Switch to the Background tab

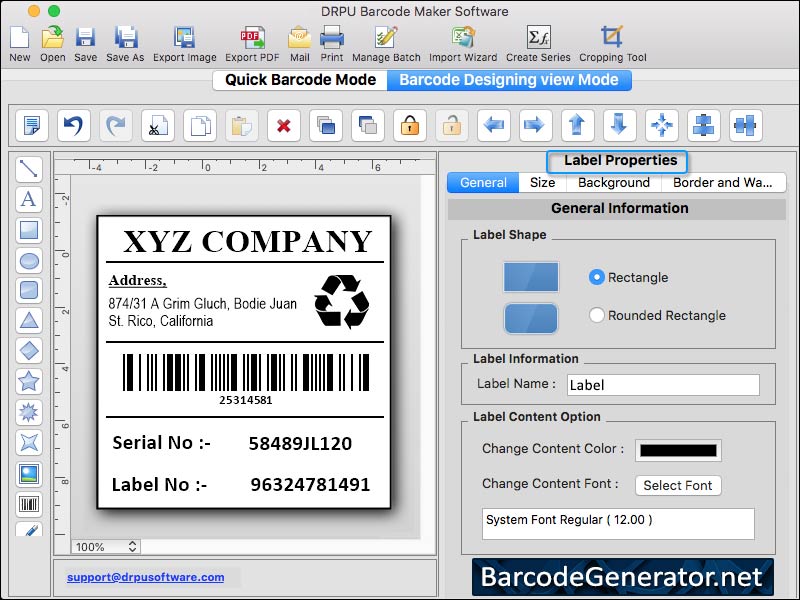pos(613,182)
